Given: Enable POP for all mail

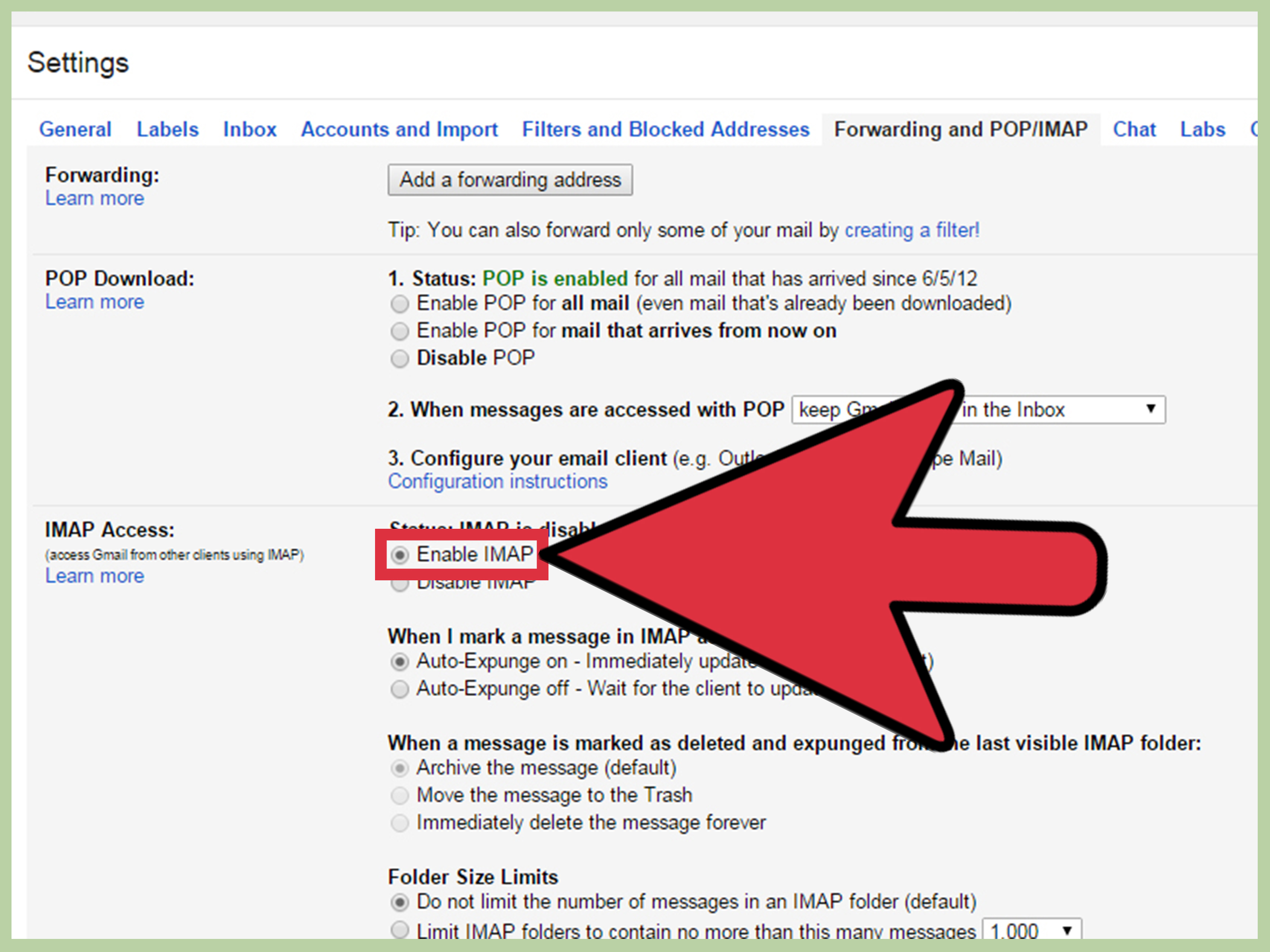Looking at the screenshot, I should tap(400, 303).
